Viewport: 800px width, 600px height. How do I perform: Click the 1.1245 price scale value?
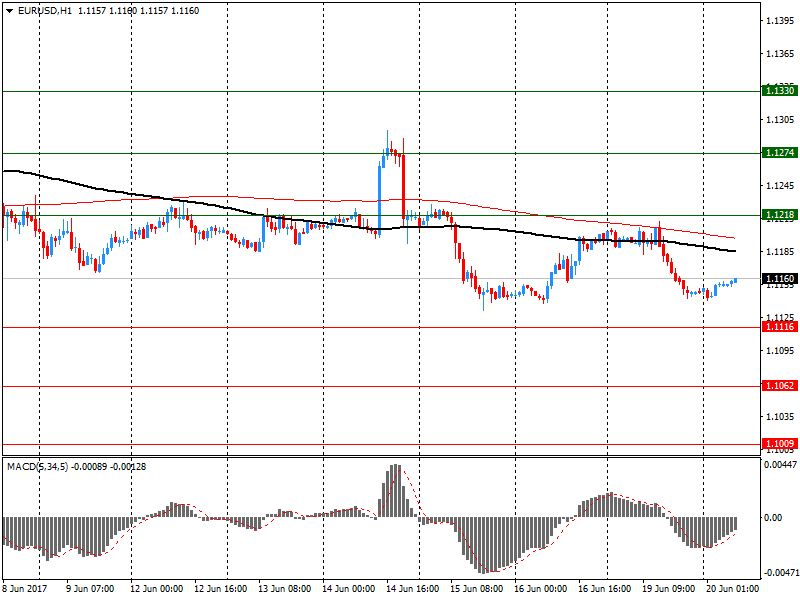[x=780, y=186]
